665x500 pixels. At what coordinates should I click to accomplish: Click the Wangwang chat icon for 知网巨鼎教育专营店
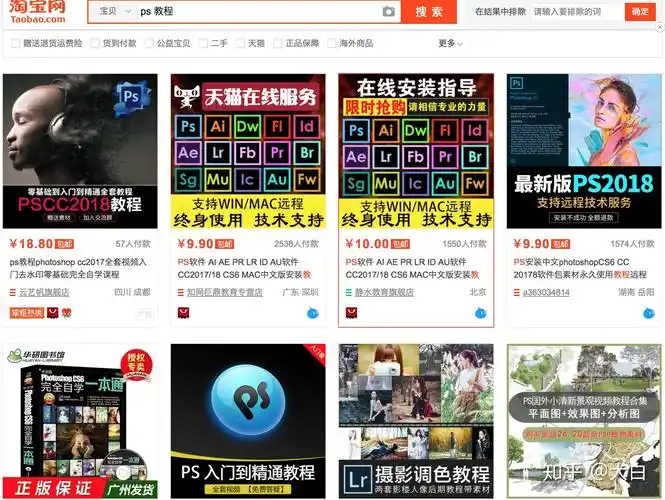point(313,313)
